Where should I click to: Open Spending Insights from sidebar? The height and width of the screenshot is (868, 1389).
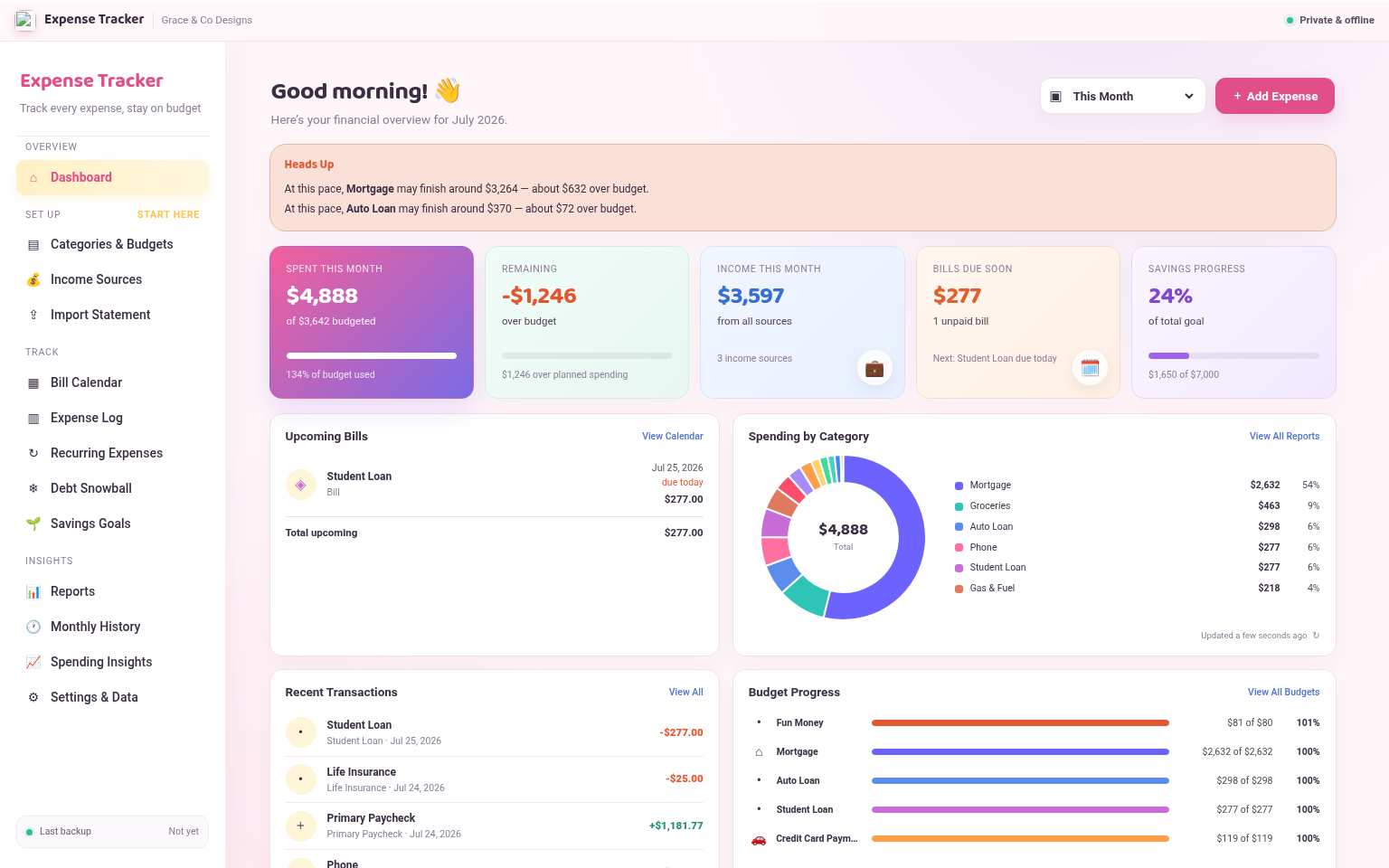(x=112, y=662)
